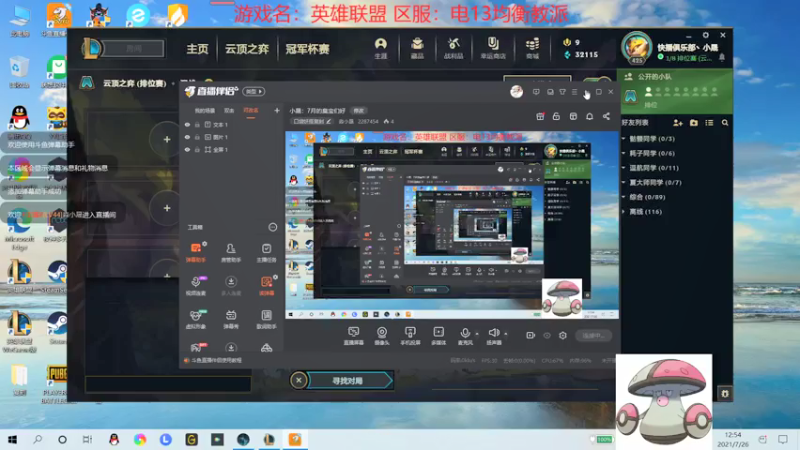The height and width of the screenshot is (450, 800).
Task: Click the streamer avatar in streaming app title bar
Action: pos(516,92)
